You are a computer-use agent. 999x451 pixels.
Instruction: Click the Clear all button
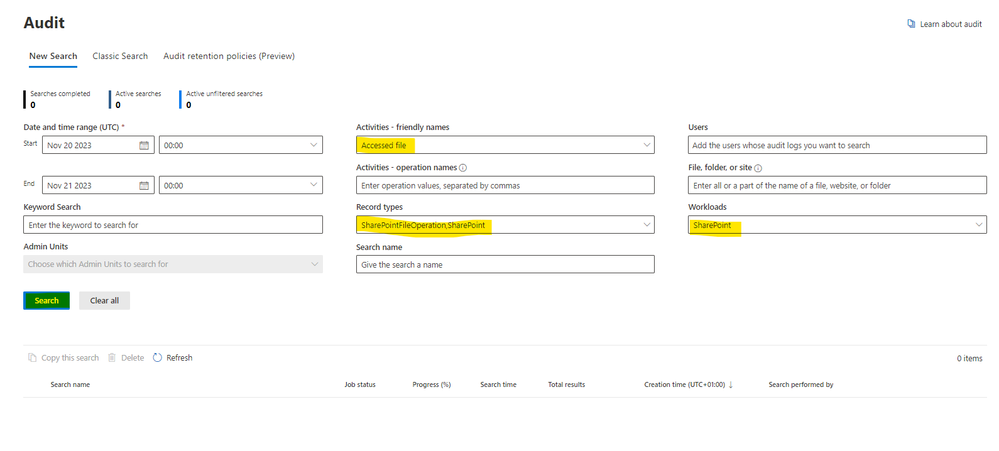[x=104, y=301]
